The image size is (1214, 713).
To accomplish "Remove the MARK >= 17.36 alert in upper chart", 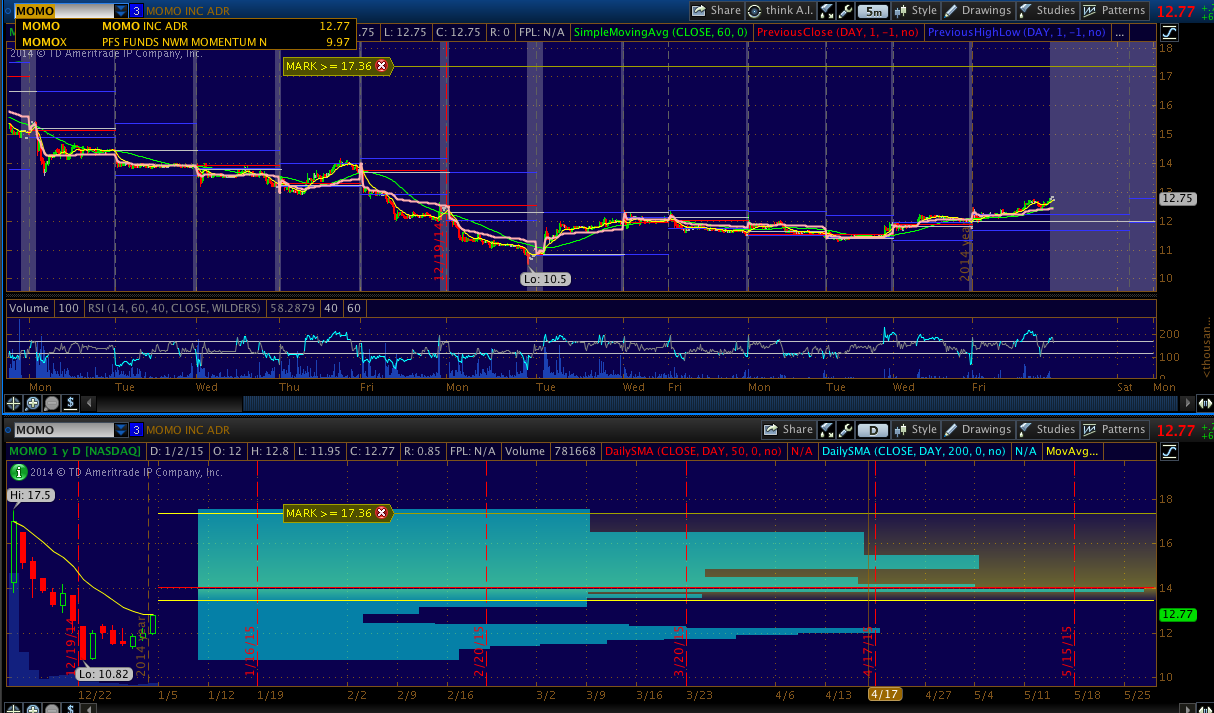I will [381, 66].
